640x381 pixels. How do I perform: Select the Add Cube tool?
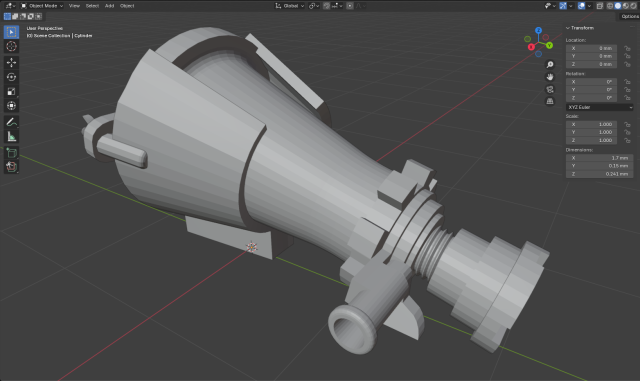(x=11, y=153)
